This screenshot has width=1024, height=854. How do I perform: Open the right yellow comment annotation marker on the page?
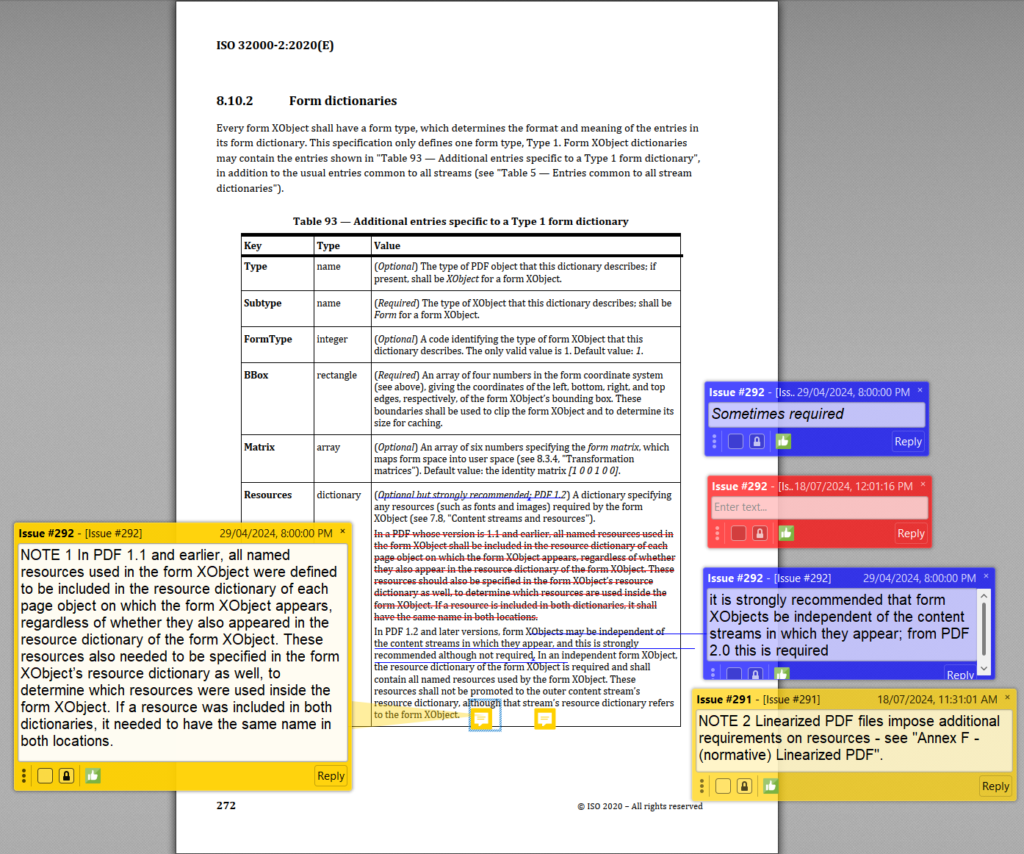[545, 718]
